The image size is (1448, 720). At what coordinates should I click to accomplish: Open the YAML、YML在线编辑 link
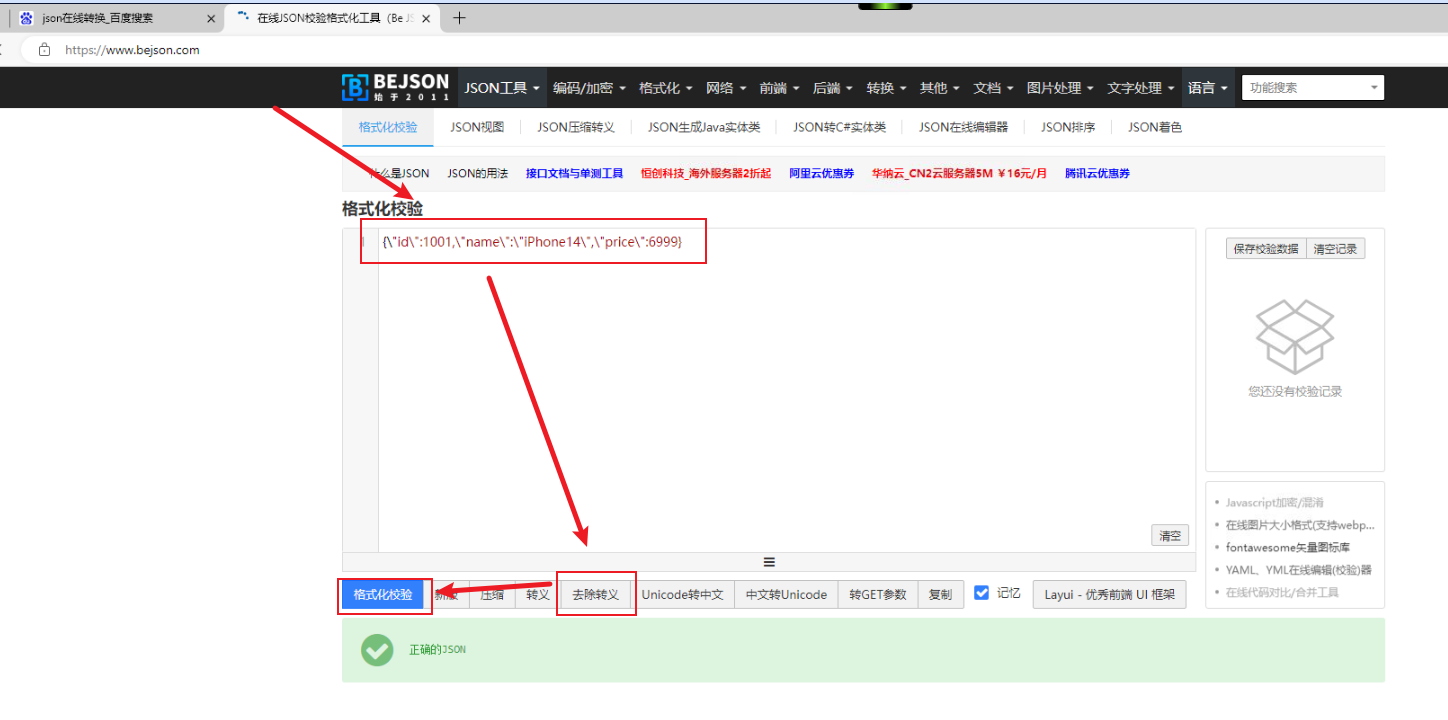[x=1299, y=570]
